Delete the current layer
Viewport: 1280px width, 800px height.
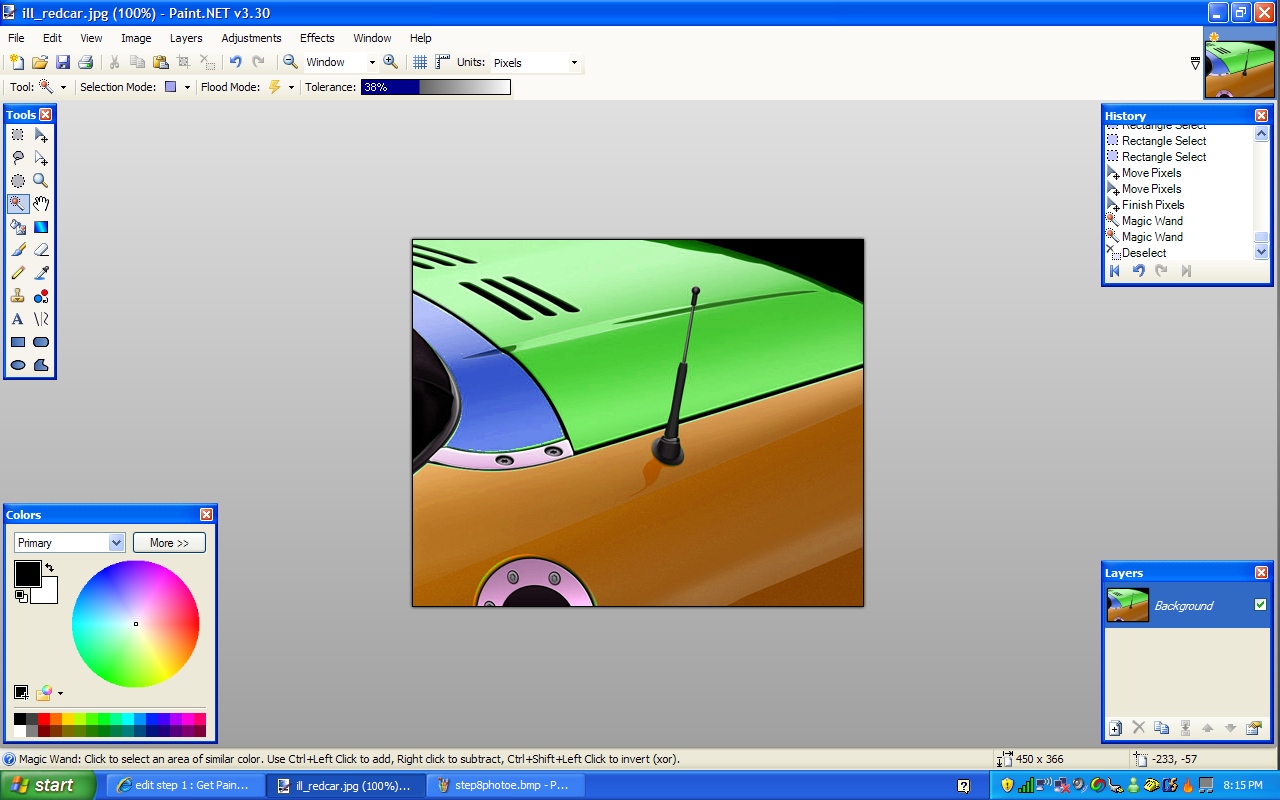(1137, 729)
